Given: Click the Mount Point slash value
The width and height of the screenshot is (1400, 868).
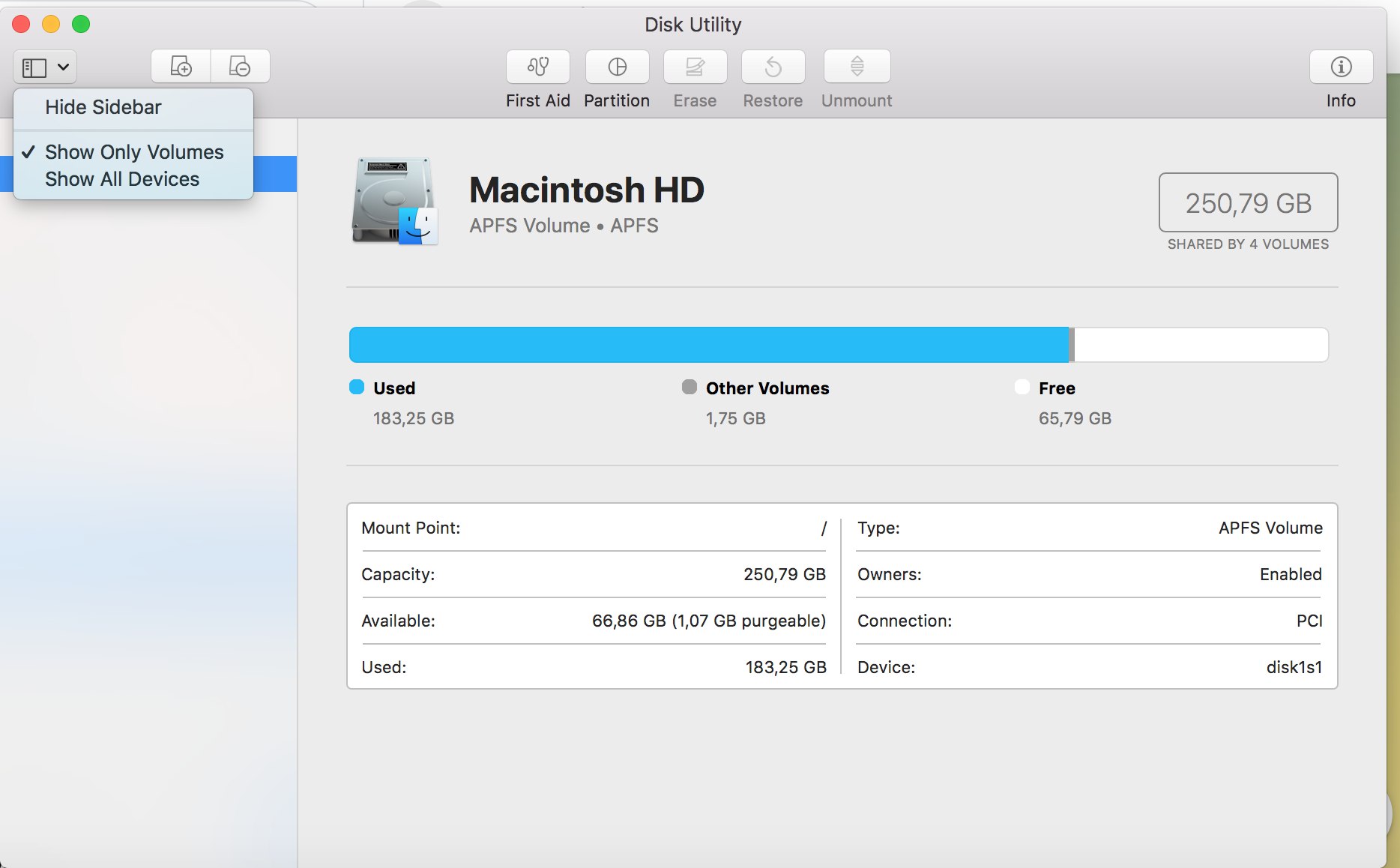Looking at the screenshot, I should [824, 528].
